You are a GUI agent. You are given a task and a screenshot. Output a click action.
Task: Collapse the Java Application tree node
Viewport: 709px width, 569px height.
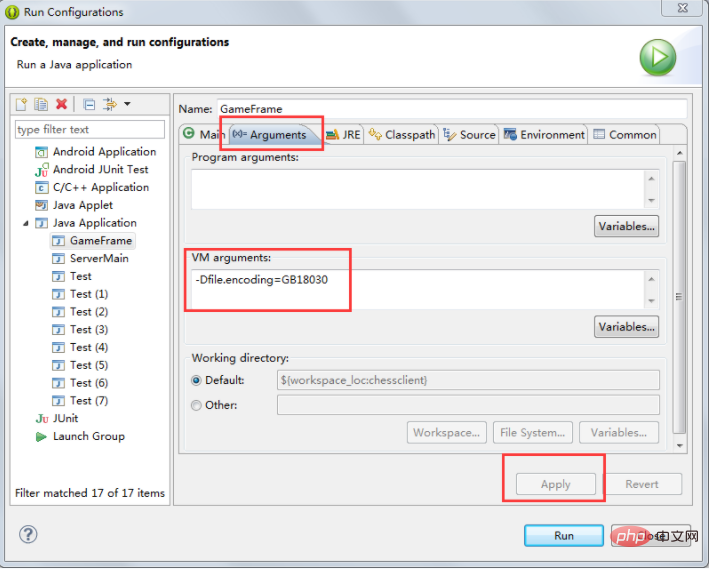(26, 223)
